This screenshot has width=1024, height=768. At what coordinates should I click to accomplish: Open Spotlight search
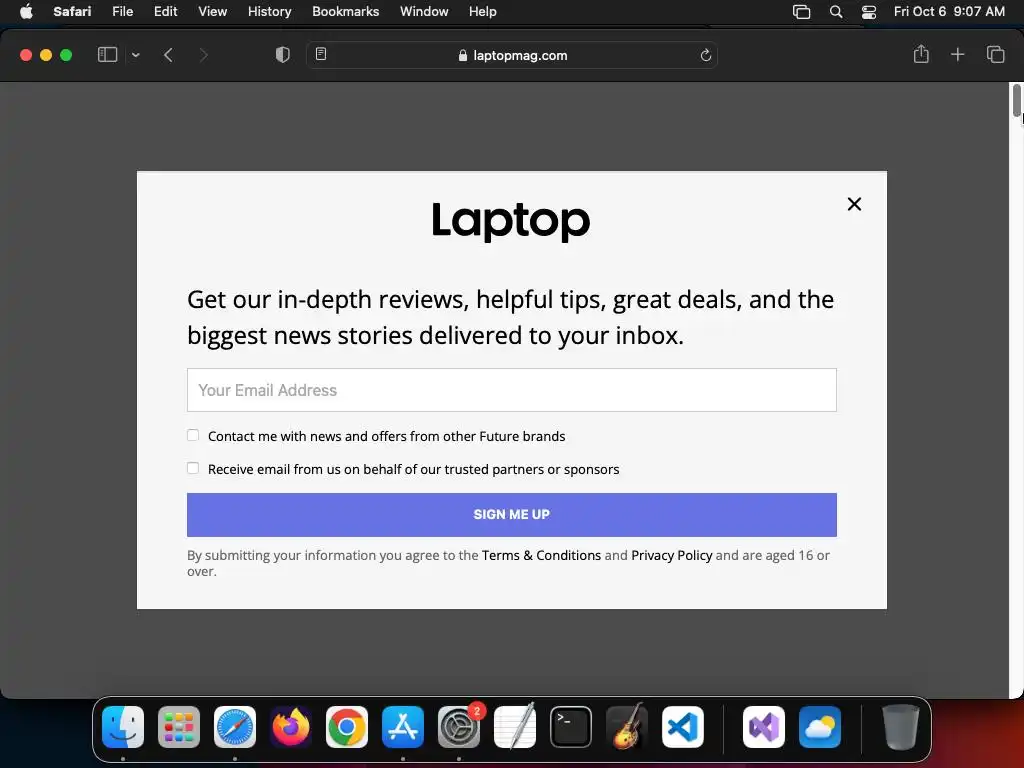(836, 12)
